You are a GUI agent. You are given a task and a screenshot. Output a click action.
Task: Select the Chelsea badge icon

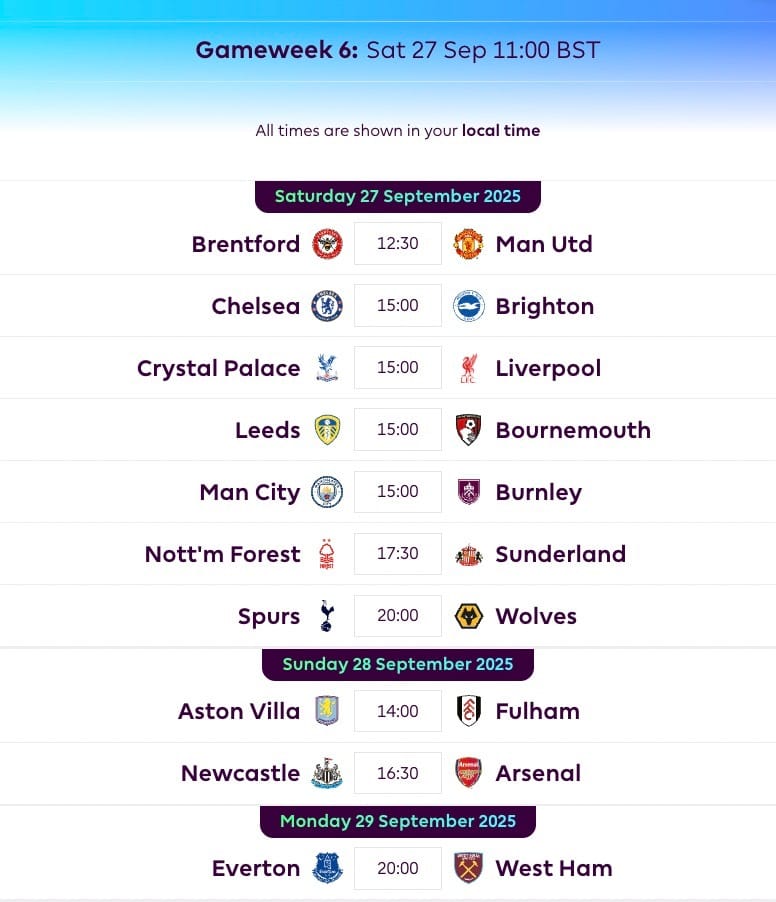tap(327, 306)
